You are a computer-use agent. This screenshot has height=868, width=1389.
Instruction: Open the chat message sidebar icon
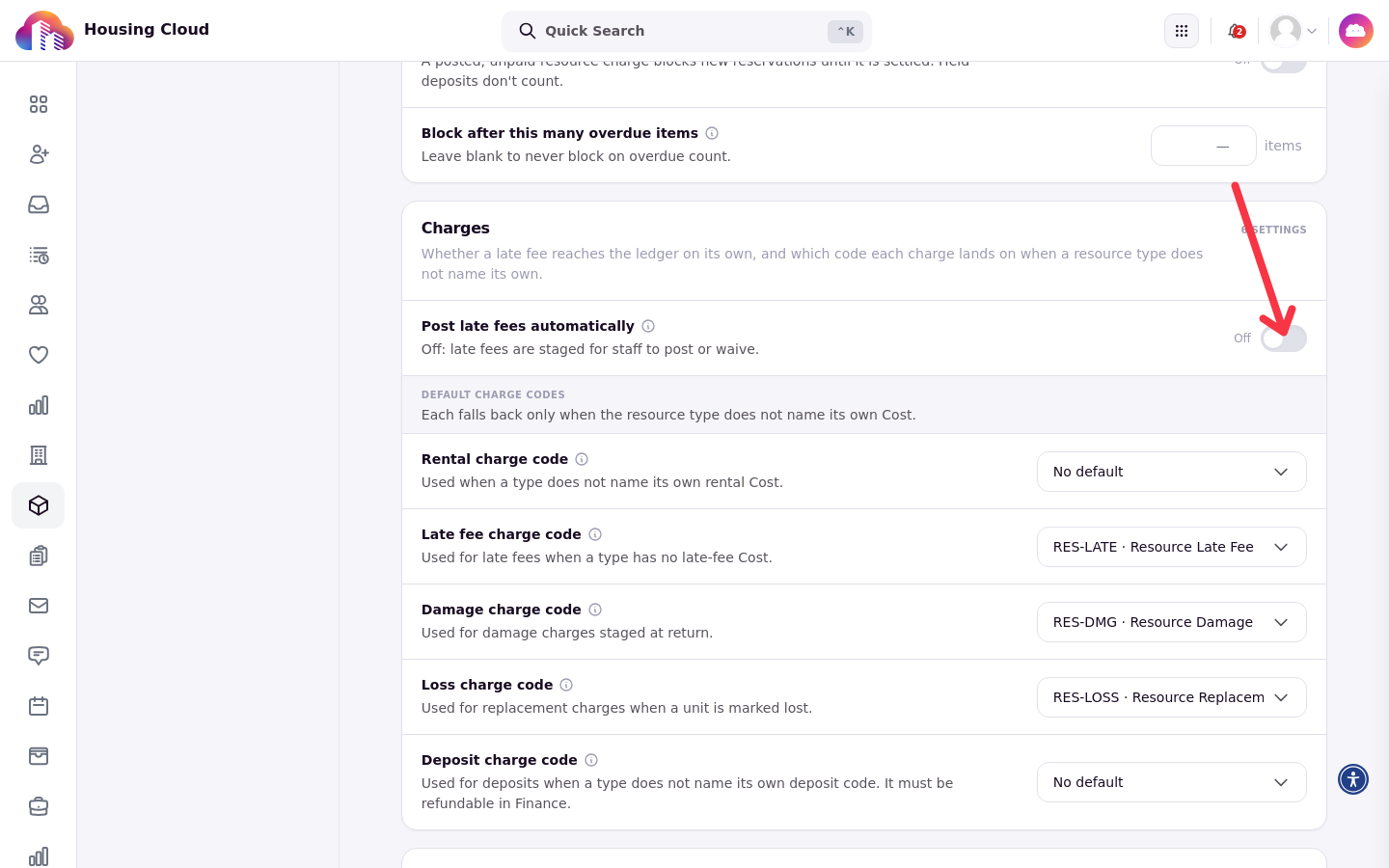[39, 656]
